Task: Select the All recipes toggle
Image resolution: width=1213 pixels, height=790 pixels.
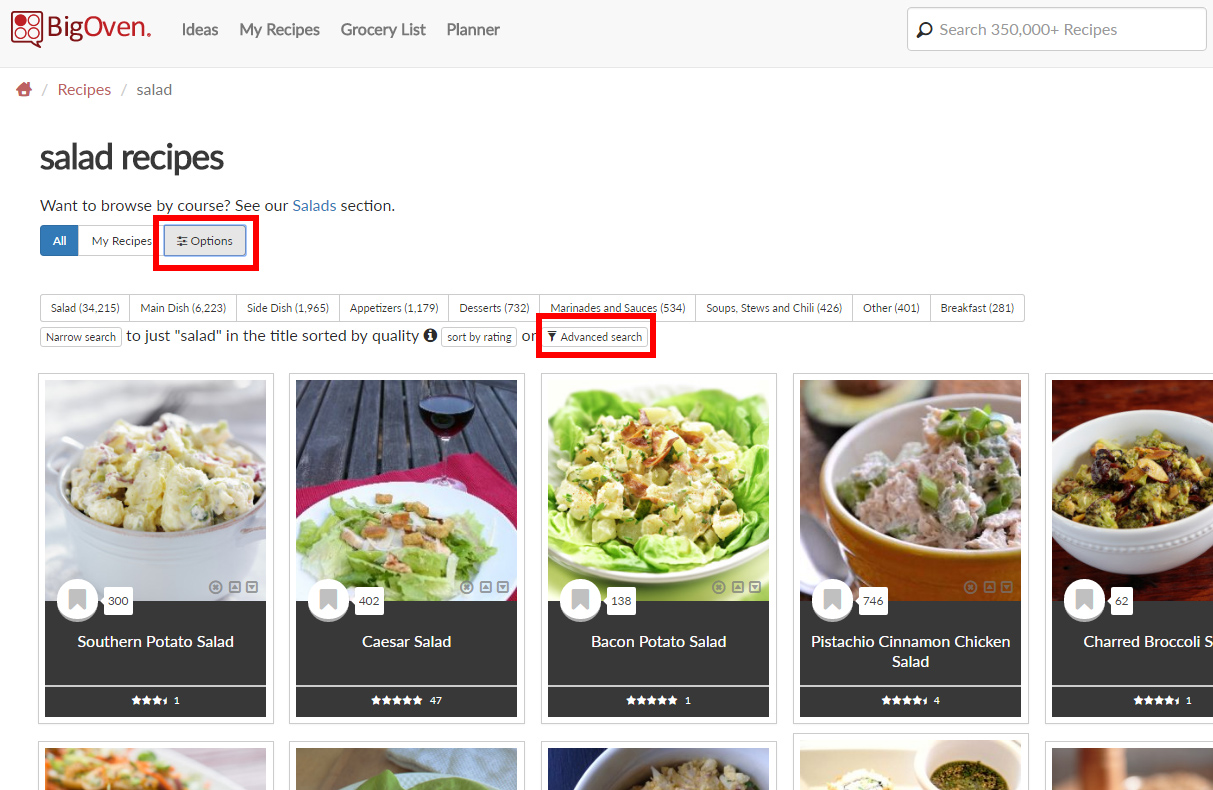Action: point(59,241)
